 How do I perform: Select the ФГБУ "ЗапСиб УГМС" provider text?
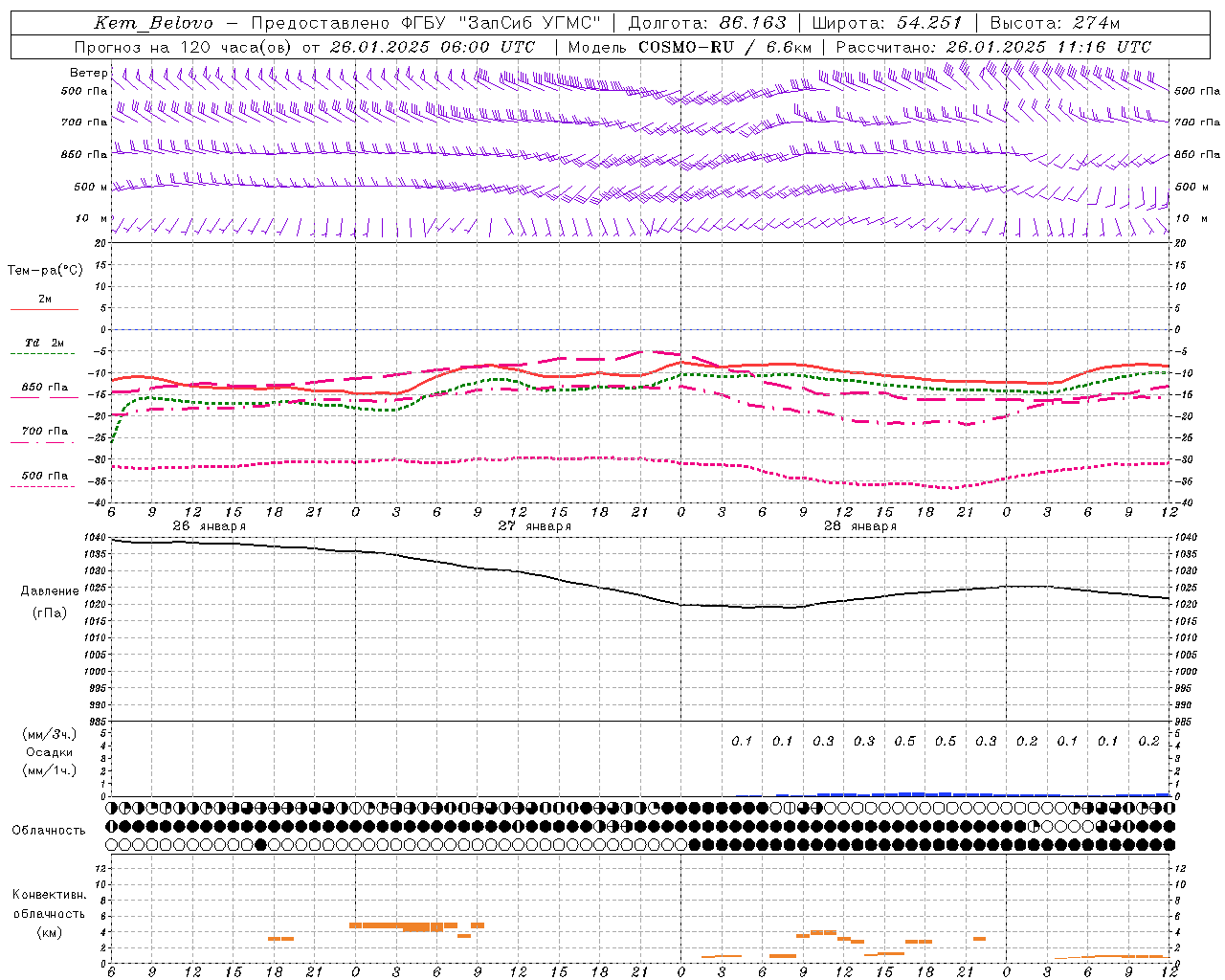[x=501, y=23]
